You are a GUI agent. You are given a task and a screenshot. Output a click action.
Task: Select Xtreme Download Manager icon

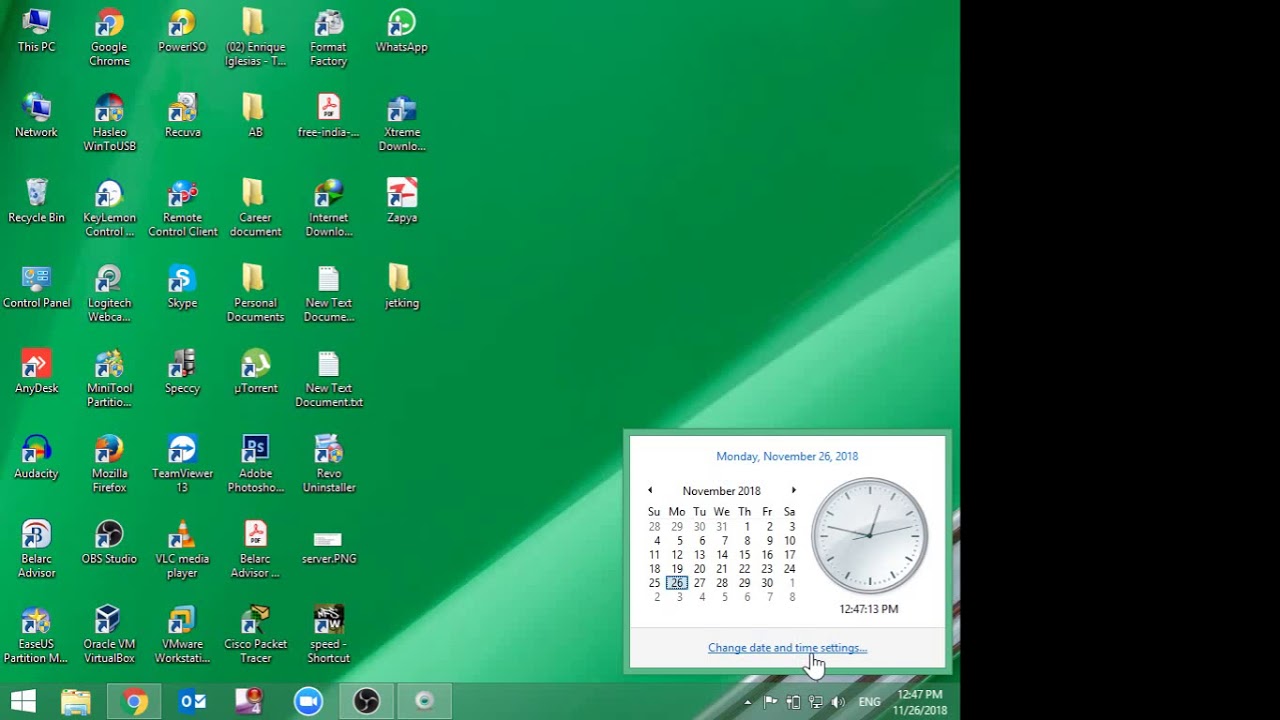[x=402, y=123]
